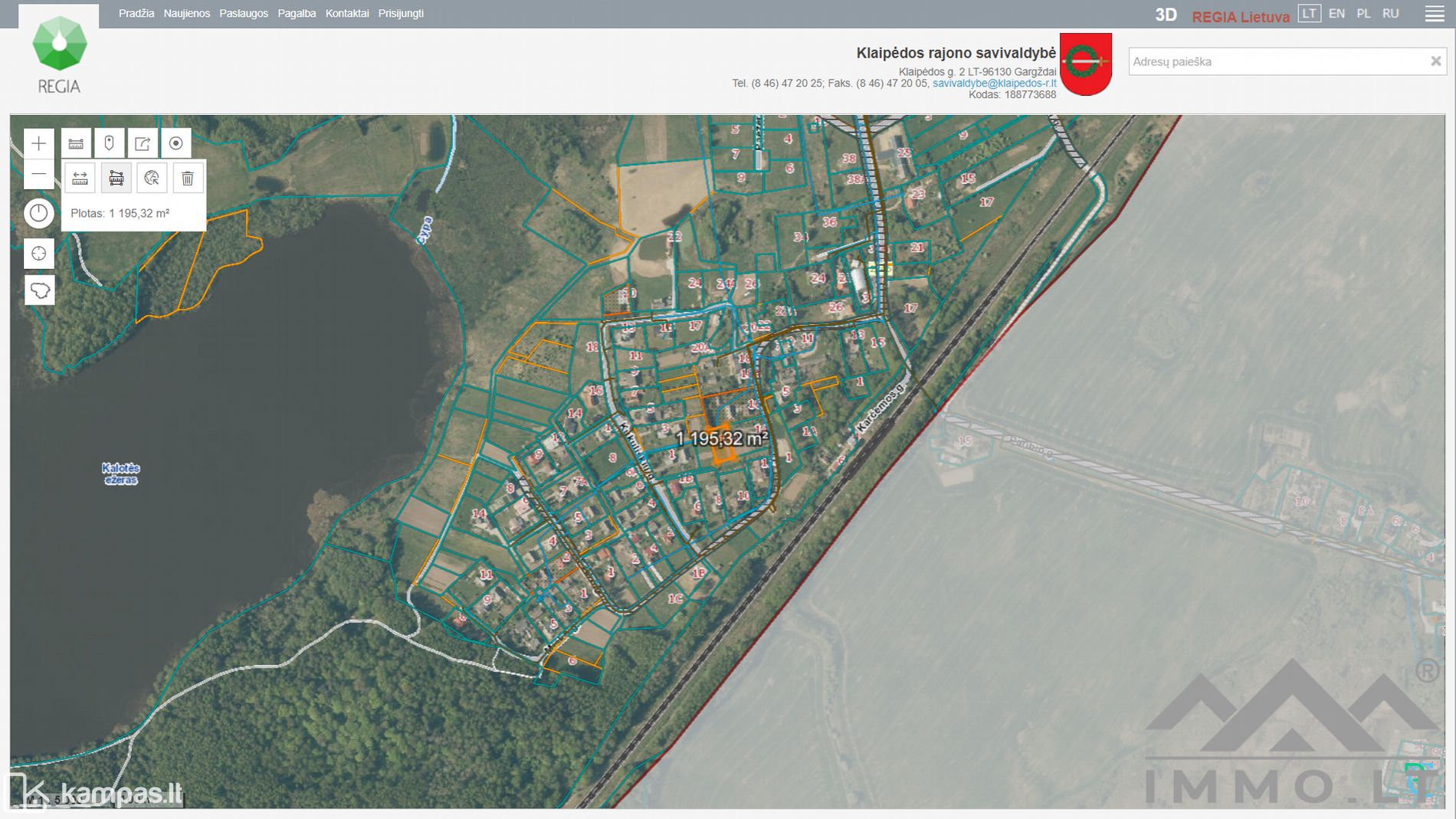Reset map rotation with compass button
The width and height of the screenshot is (1456, 819).
39,213
